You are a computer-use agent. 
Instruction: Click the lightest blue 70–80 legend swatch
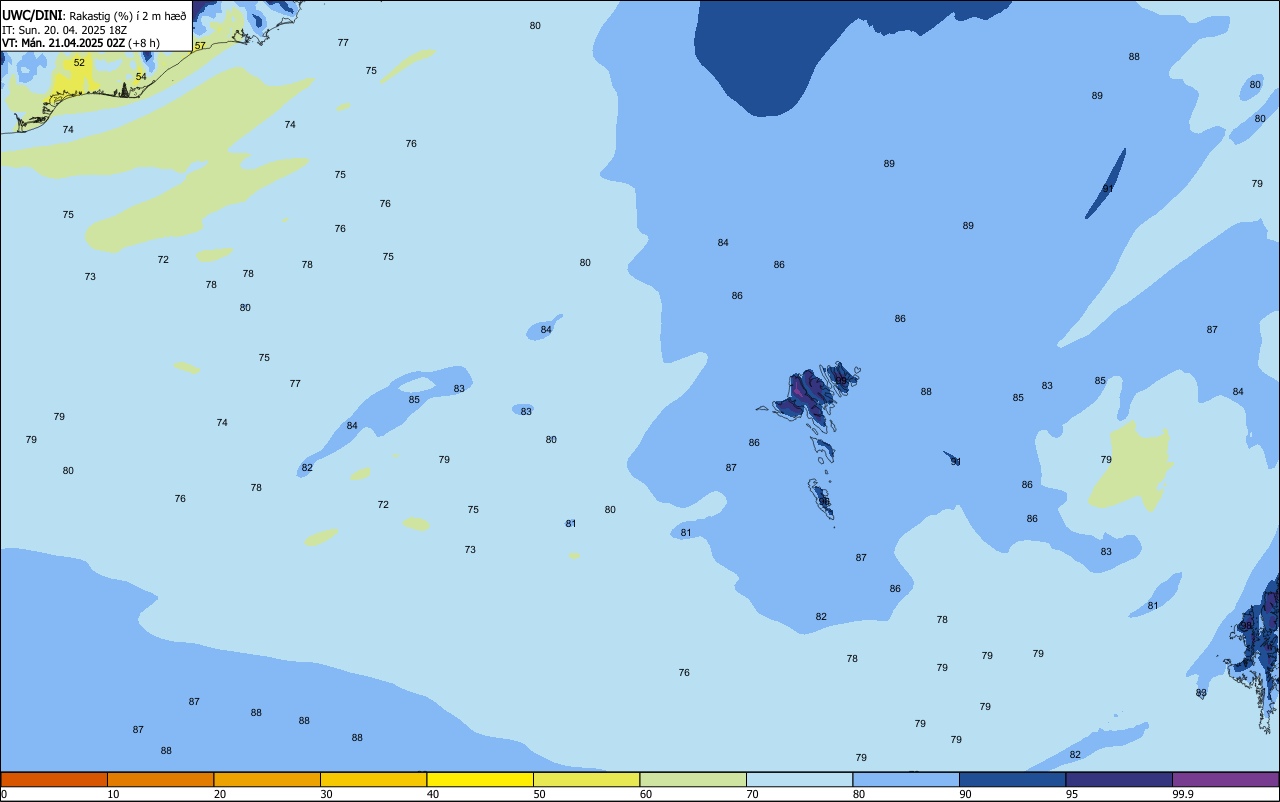(799, 779)
